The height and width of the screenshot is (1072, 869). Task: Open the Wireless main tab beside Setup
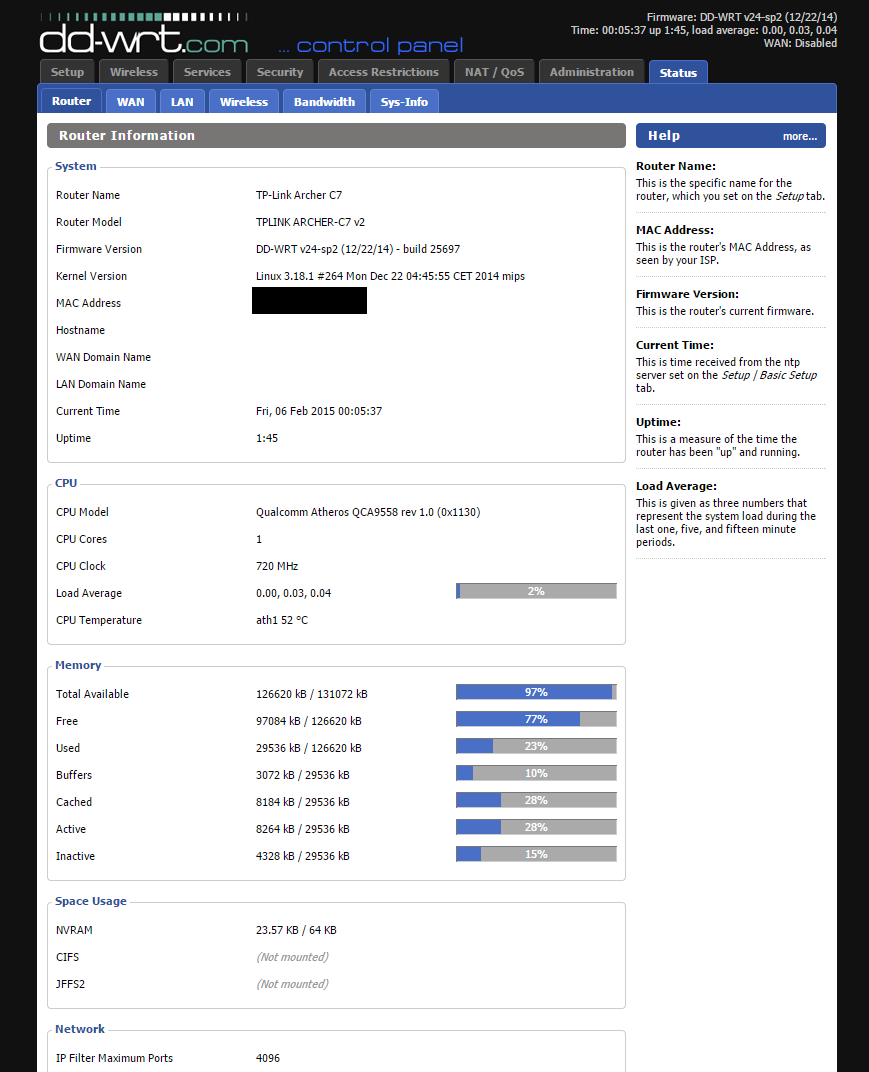click(133, 72)
